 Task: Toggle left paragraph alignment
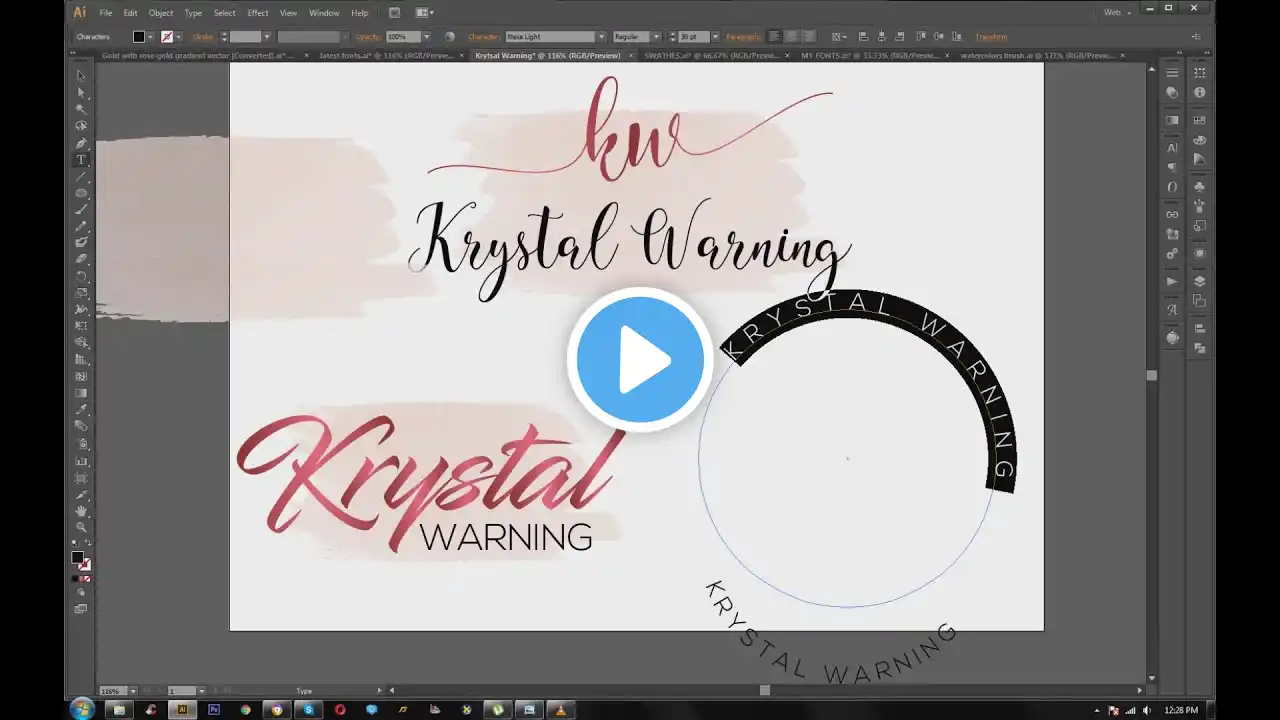point(774,37)
